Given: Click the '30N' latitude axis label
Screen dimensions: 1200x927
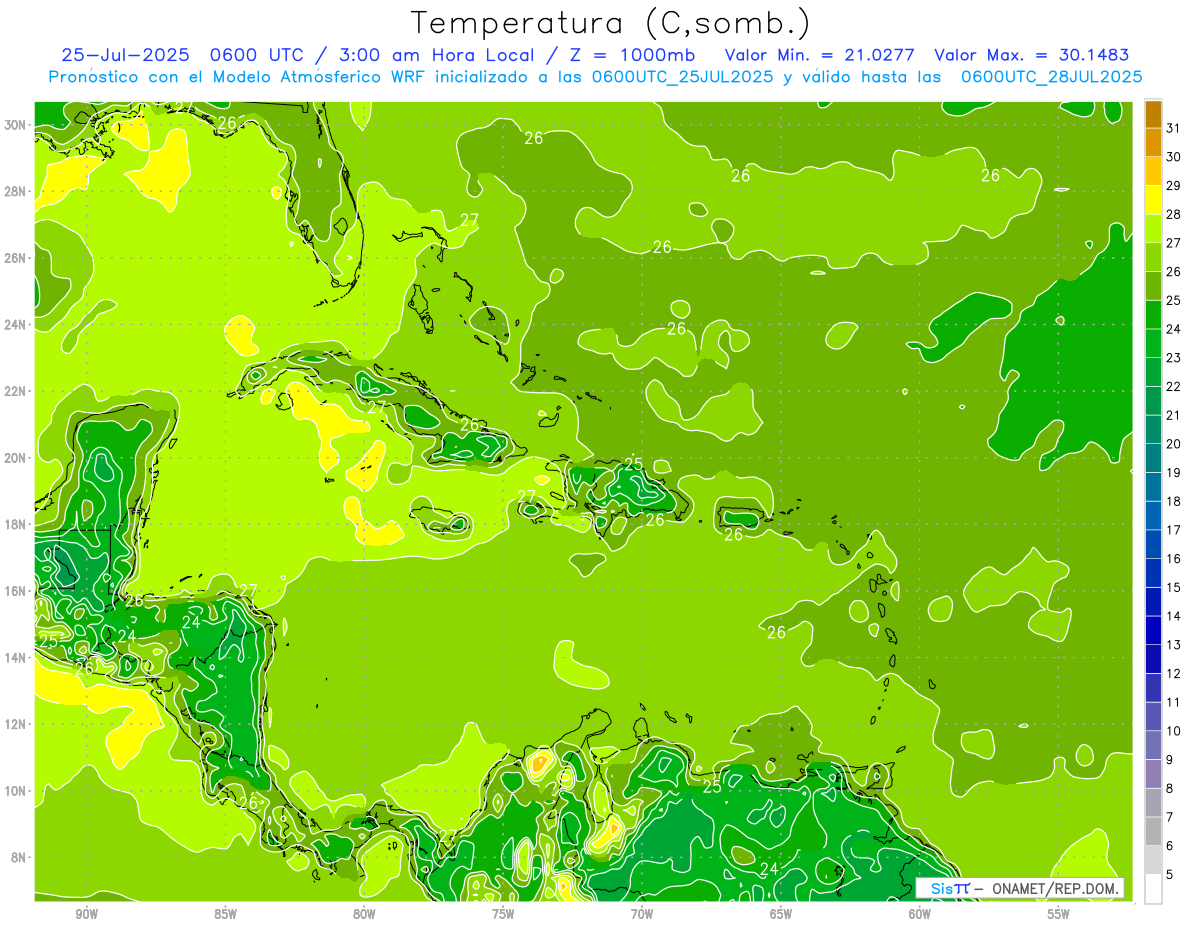Looking at the screenshot, I should coord(16,125).
